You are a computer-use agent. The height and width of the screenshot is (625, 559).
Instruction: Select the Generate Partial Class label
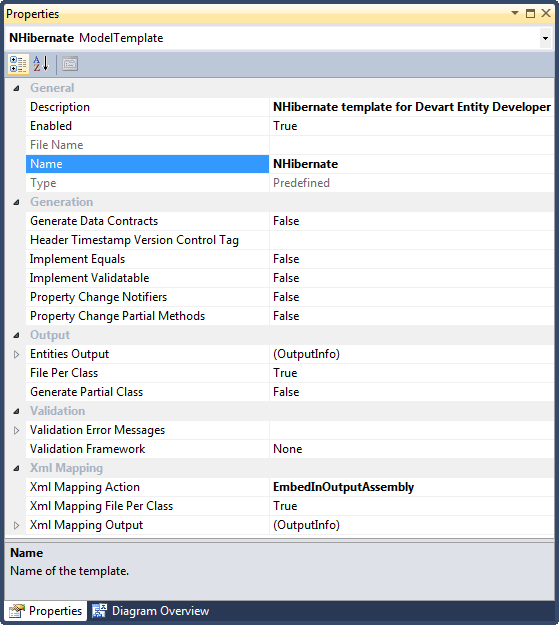point(87,392)
